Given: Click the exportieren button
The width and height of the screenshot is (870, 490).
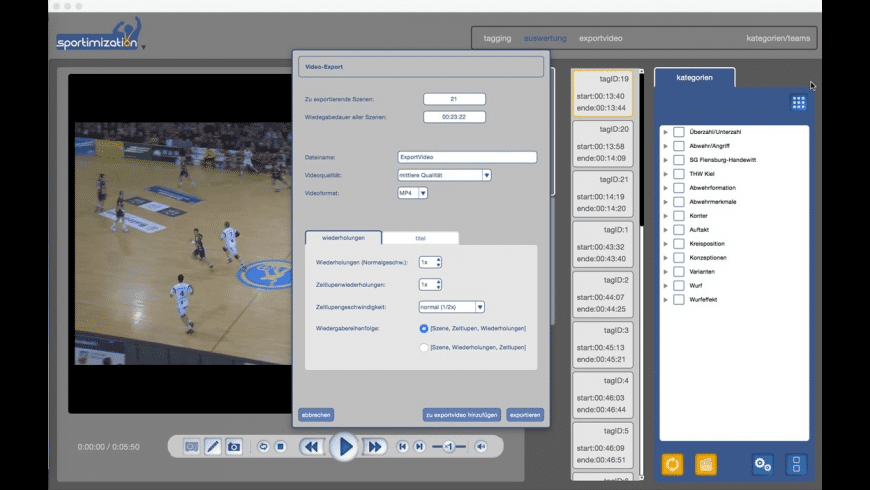Looking at the screenshot, I should pos(525,414).
